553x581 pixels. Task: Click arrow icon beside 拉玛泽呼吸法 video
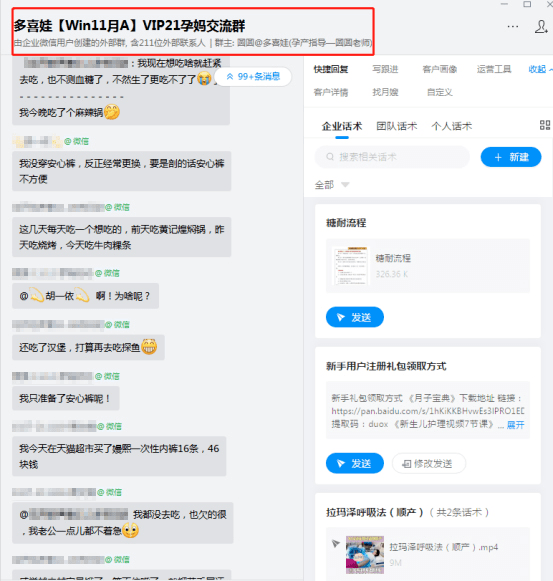[336, 544]
